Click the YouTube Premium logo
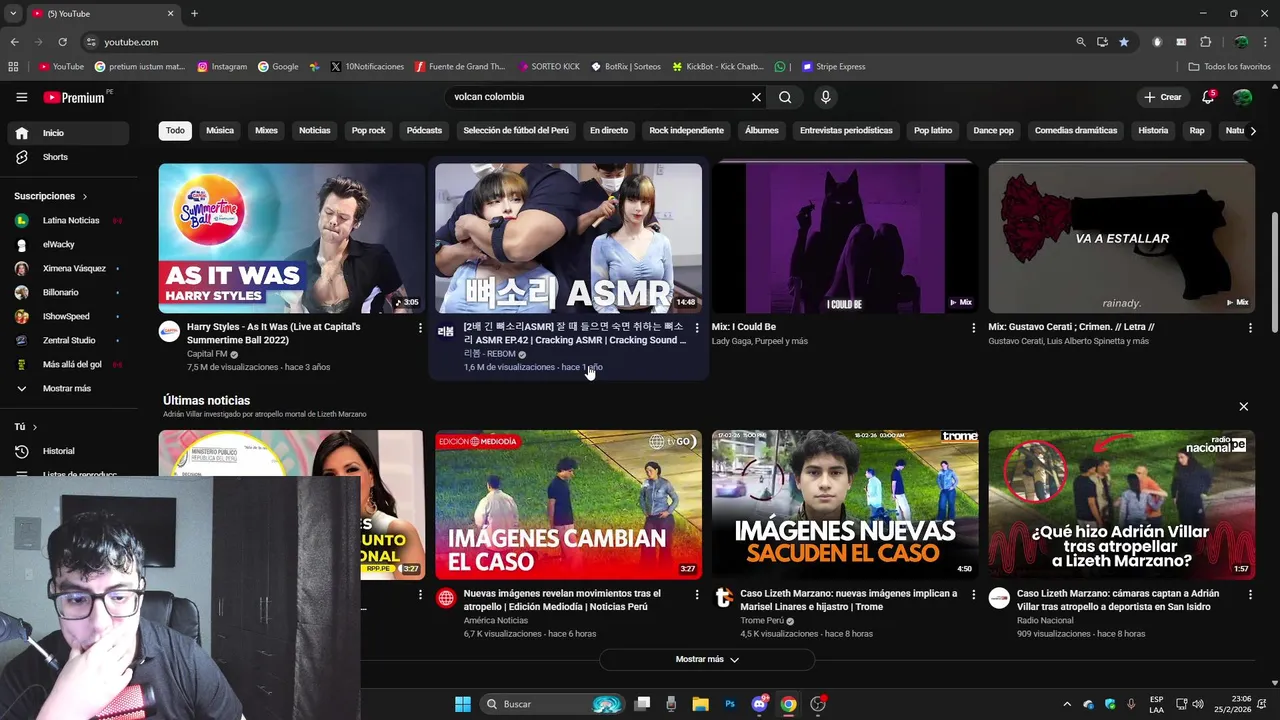 (x=76, y=97)
